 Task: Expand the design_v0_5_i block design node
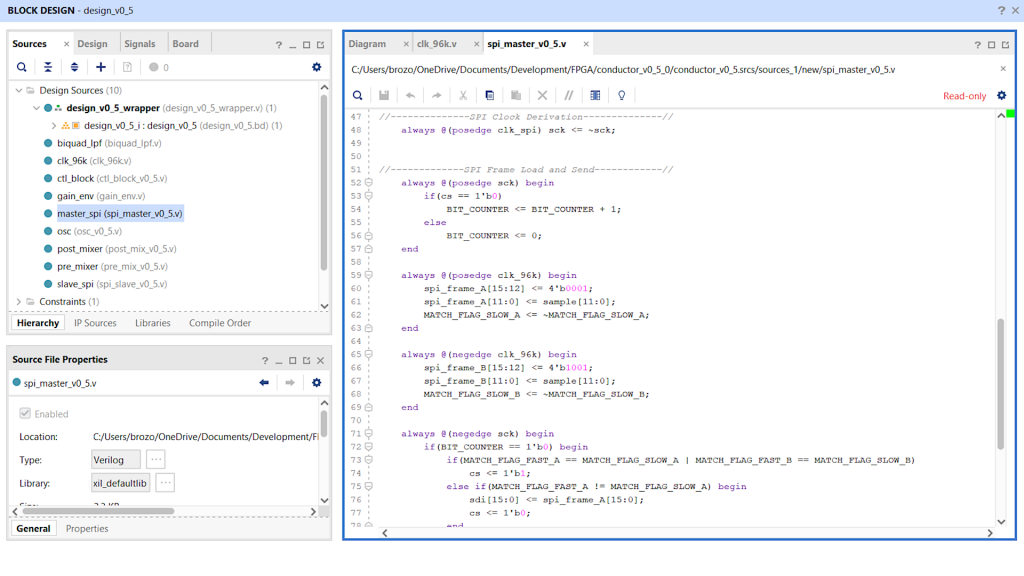point(53,126)
